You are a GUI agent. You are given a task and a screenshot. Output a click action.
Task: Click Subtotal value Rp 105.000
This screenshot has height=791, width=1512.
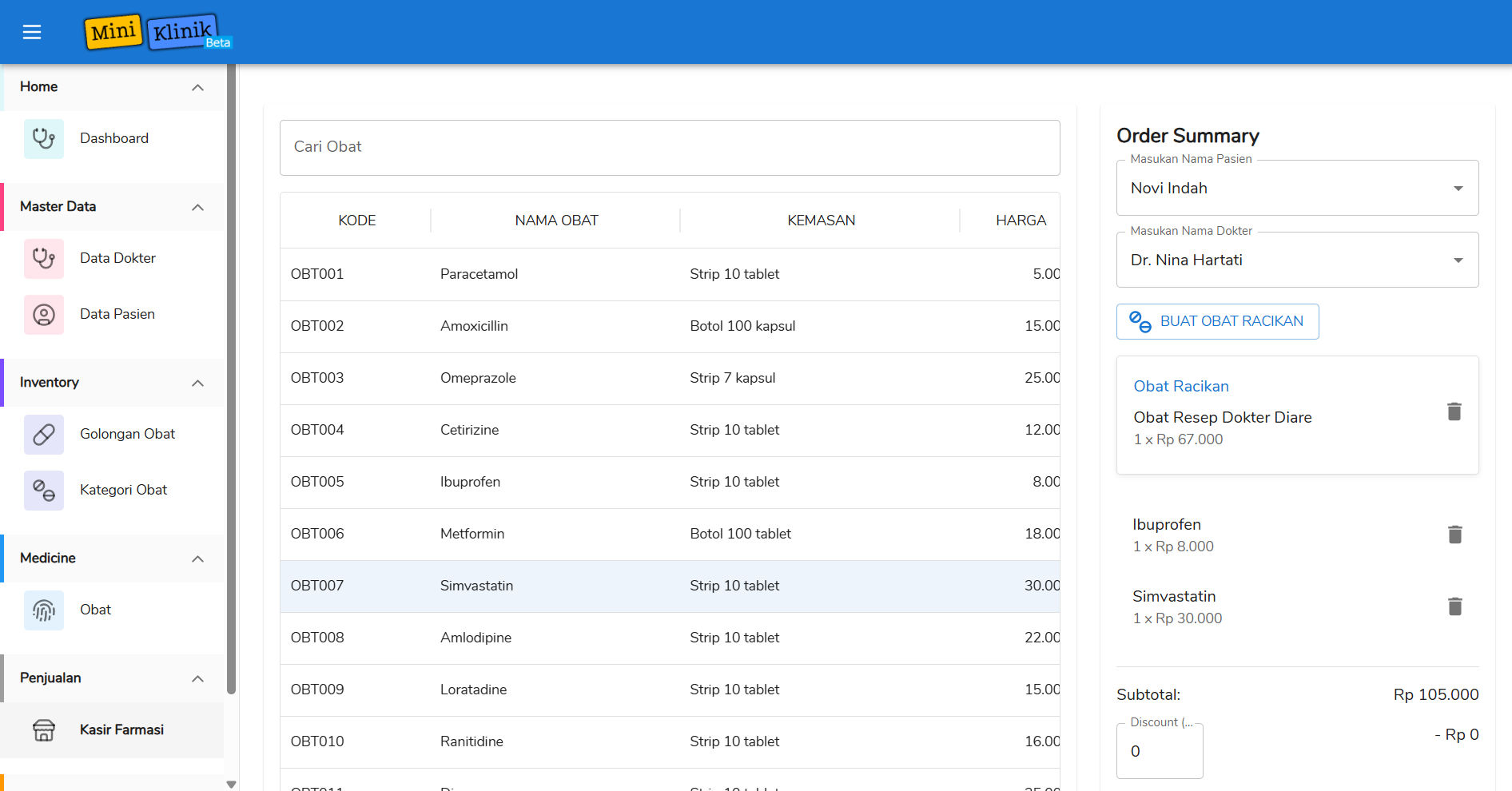click(1436, 695)
